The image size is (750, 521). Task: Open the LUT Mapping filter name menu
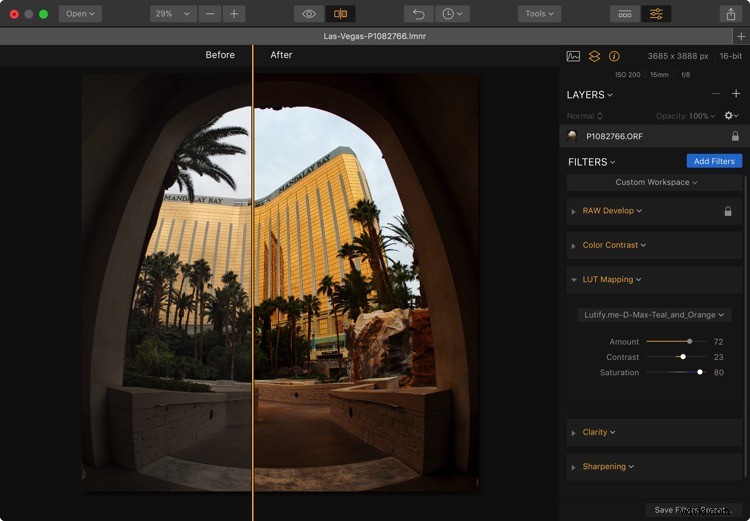coord(612,279)
